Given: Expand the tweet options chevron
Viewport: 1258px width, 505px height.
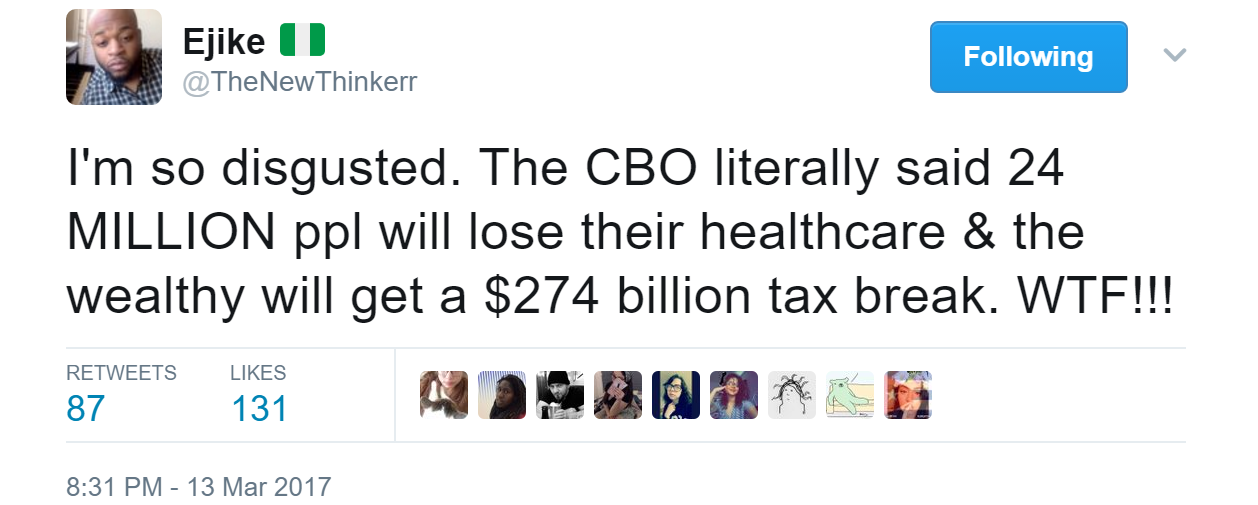Looking at the screenshot, I should coord(1175,54).
